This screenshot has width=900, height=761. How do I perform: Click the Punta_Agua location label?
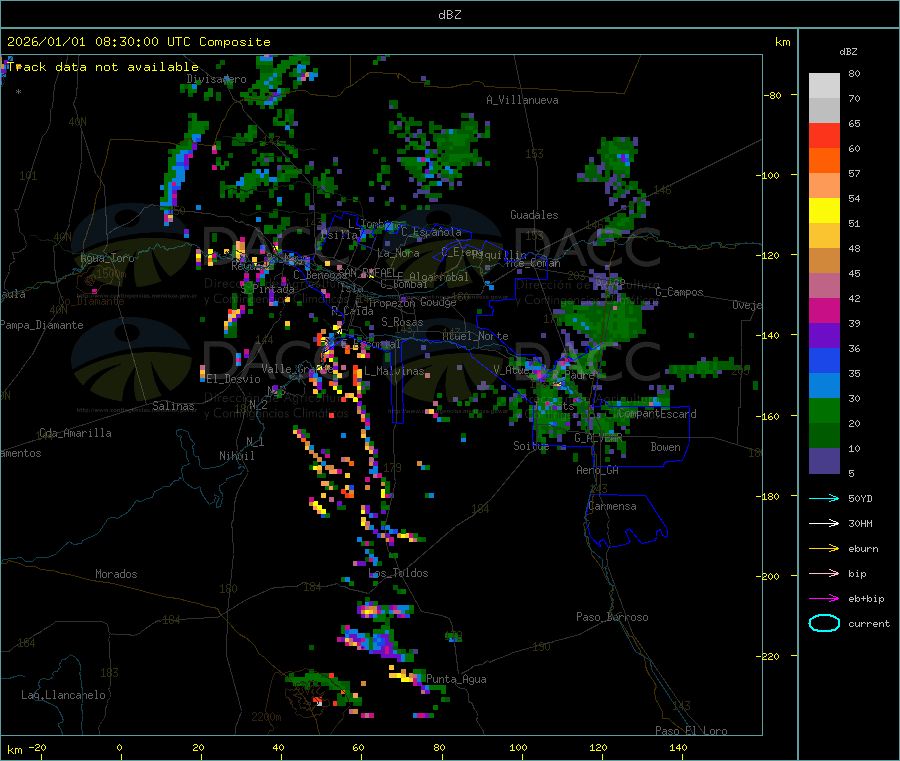tap(456, 680)
